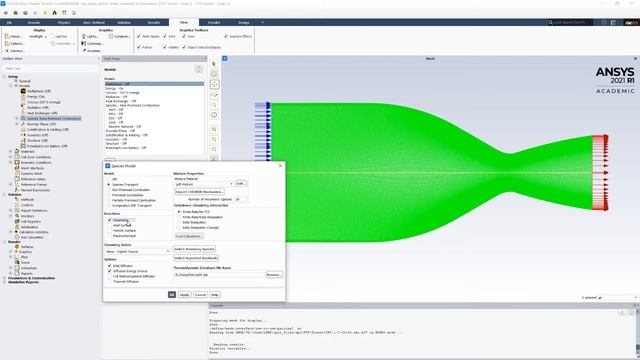Viewport: 640px width, 360px height.
Task: Click the Monitors icon in Solution tree
Action: pyautogui.click(x=17, y=216)
